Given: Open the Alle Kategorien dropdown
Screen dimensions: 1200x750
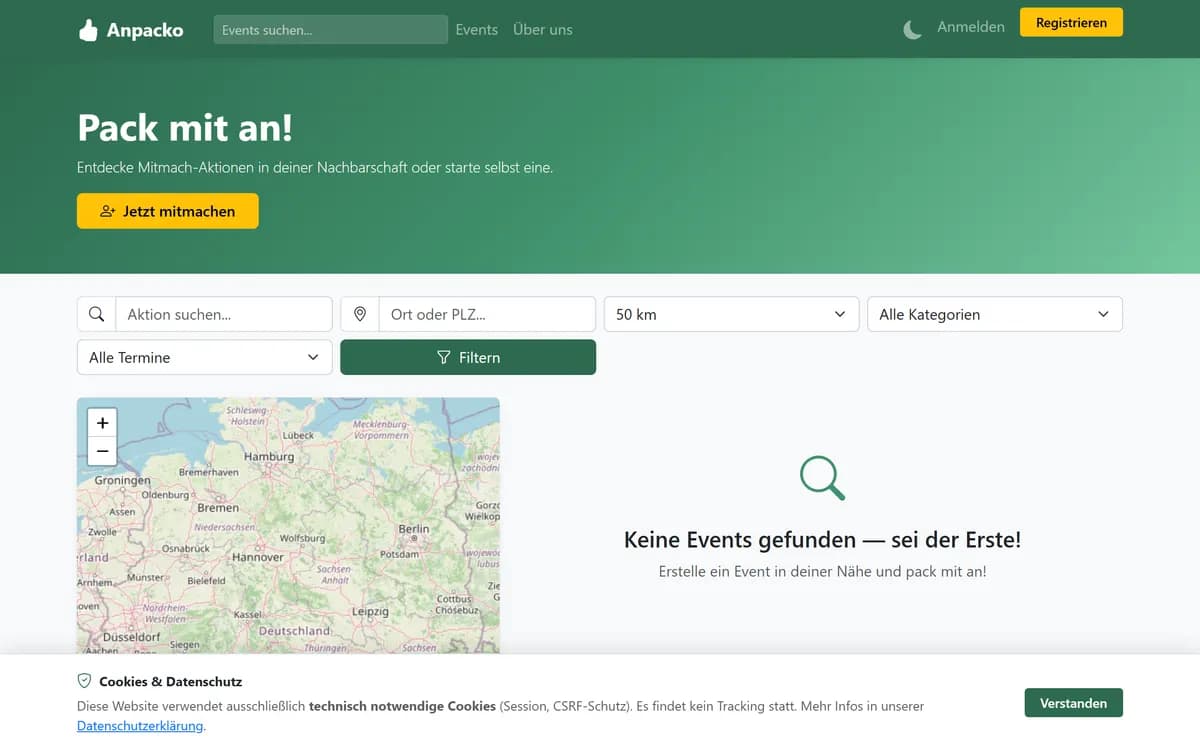Looking at the screenshot, I should point(995,314).
